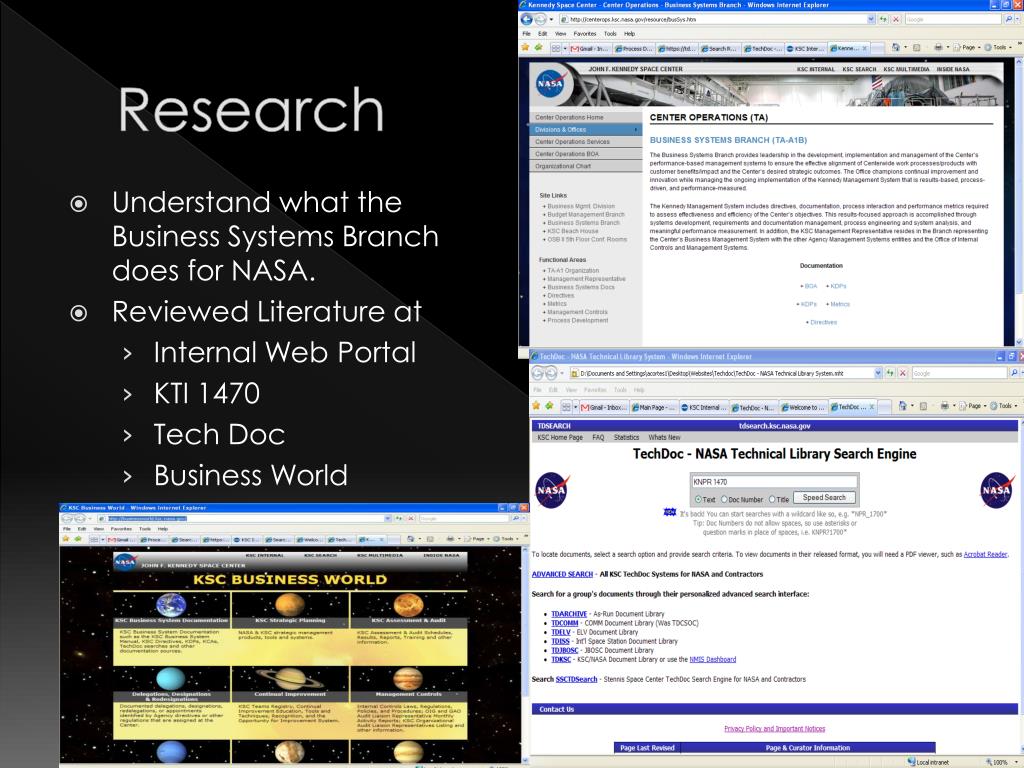Select Doc Number radio button in TechDoc search
This screenshot has height=768, width=1024.
(724, 499)
